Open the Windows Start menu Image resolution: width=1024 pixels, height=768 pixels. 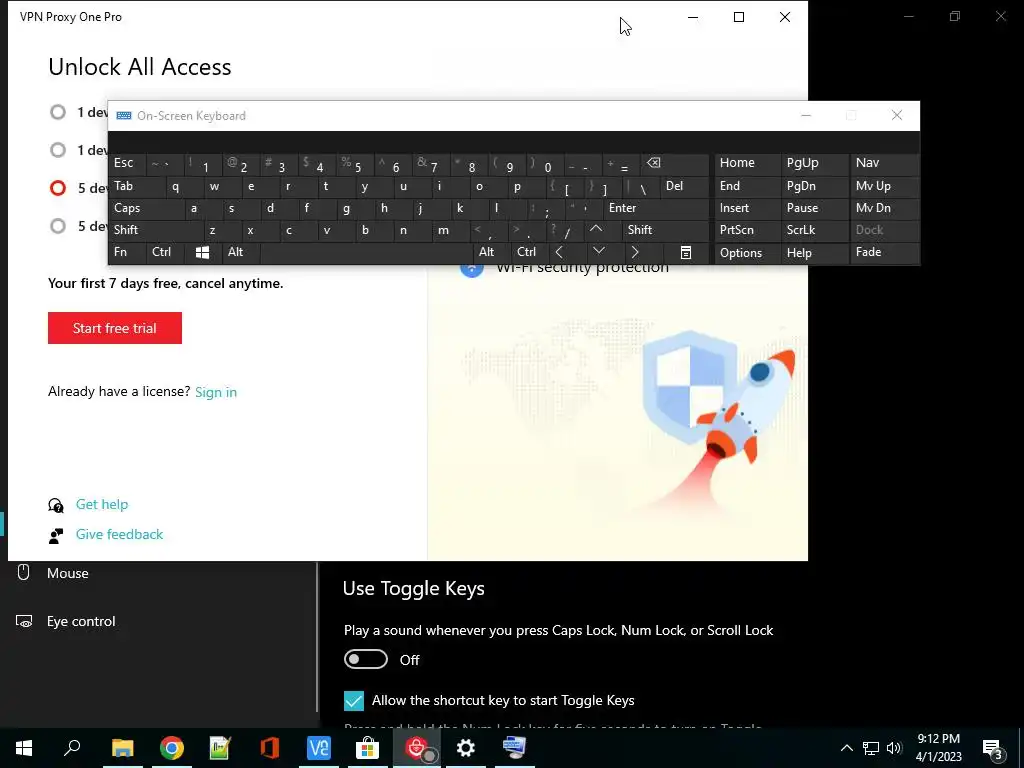point(24,748)
